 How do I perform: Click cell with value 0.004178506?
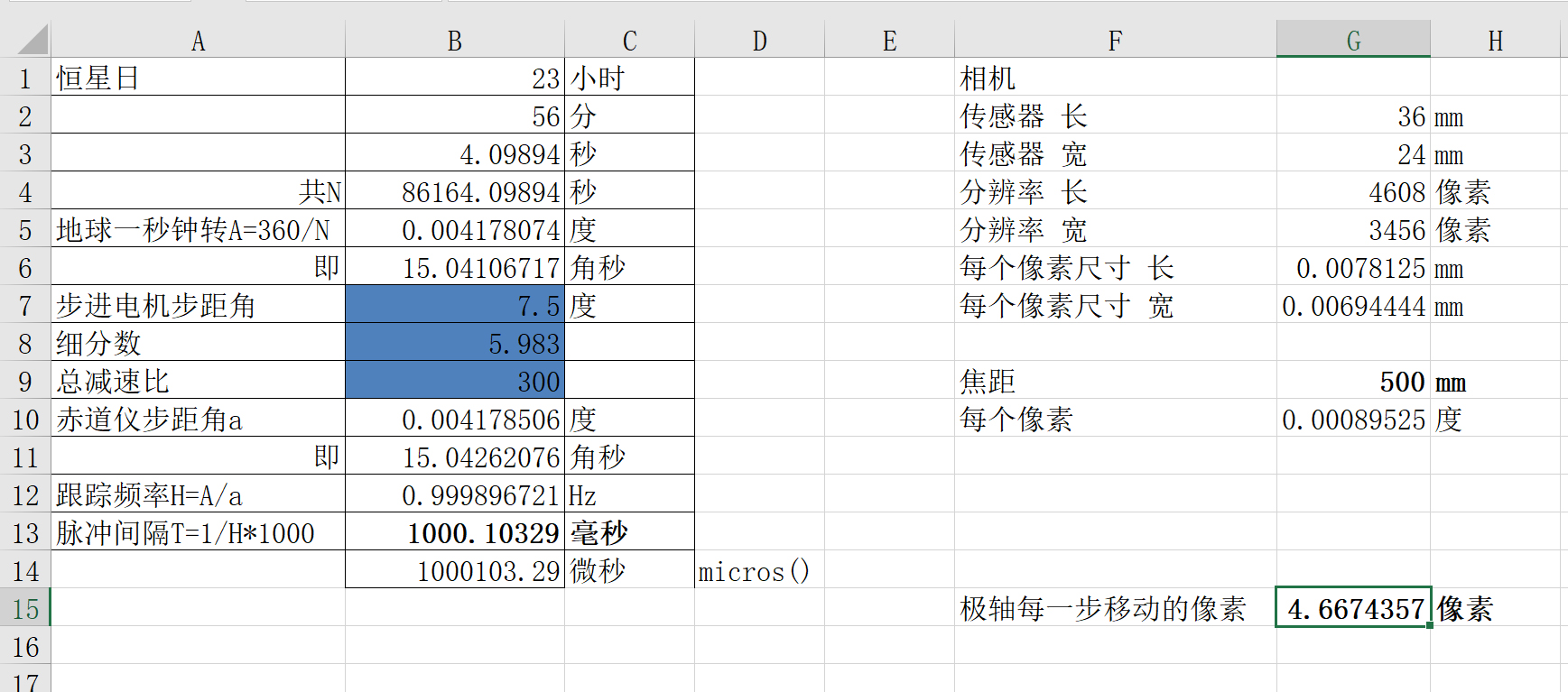click(x=455, y=419)
